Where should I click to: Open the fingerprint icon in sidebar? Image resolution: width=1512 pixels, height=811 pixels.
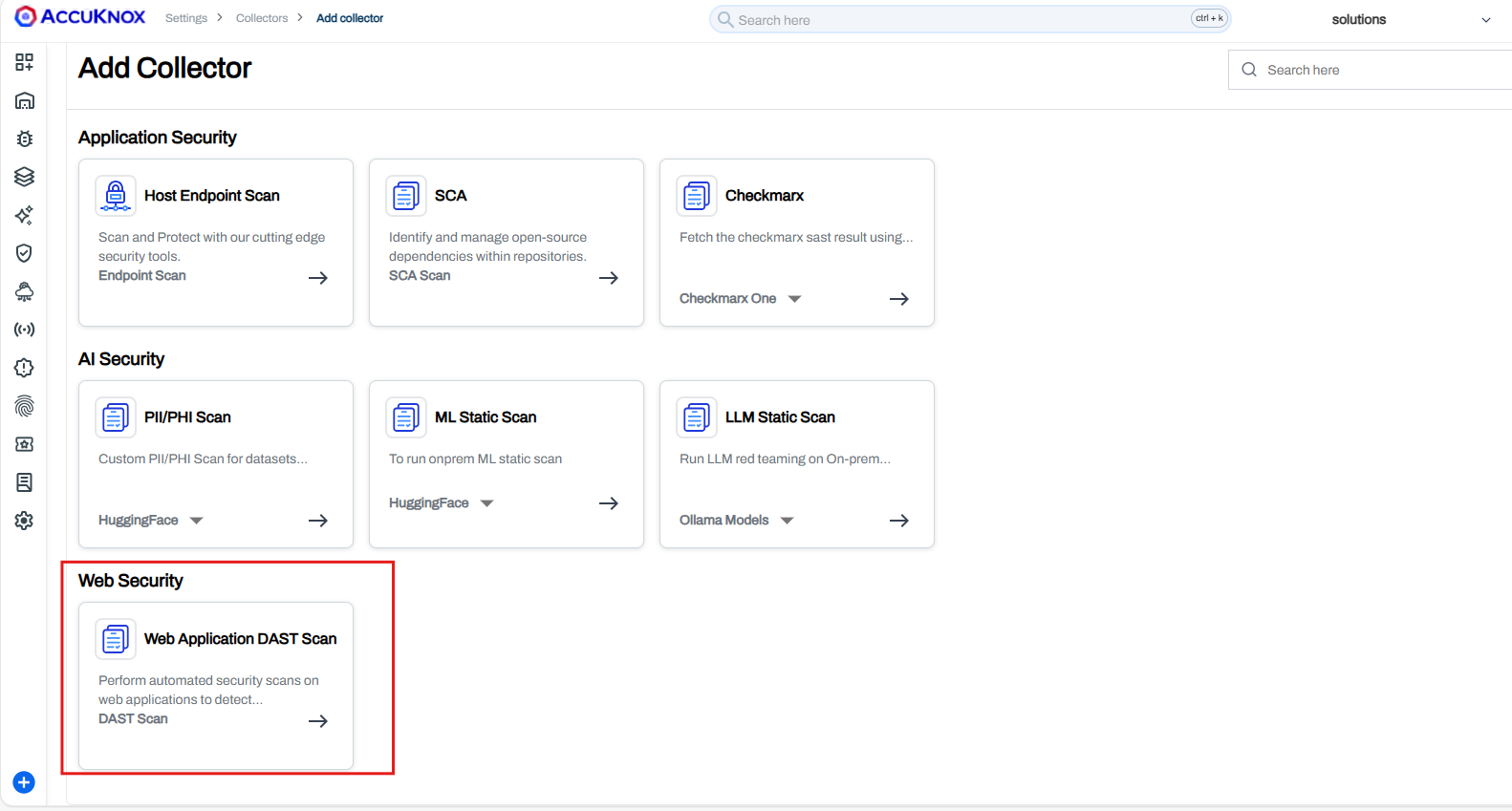tap(25, 406)
